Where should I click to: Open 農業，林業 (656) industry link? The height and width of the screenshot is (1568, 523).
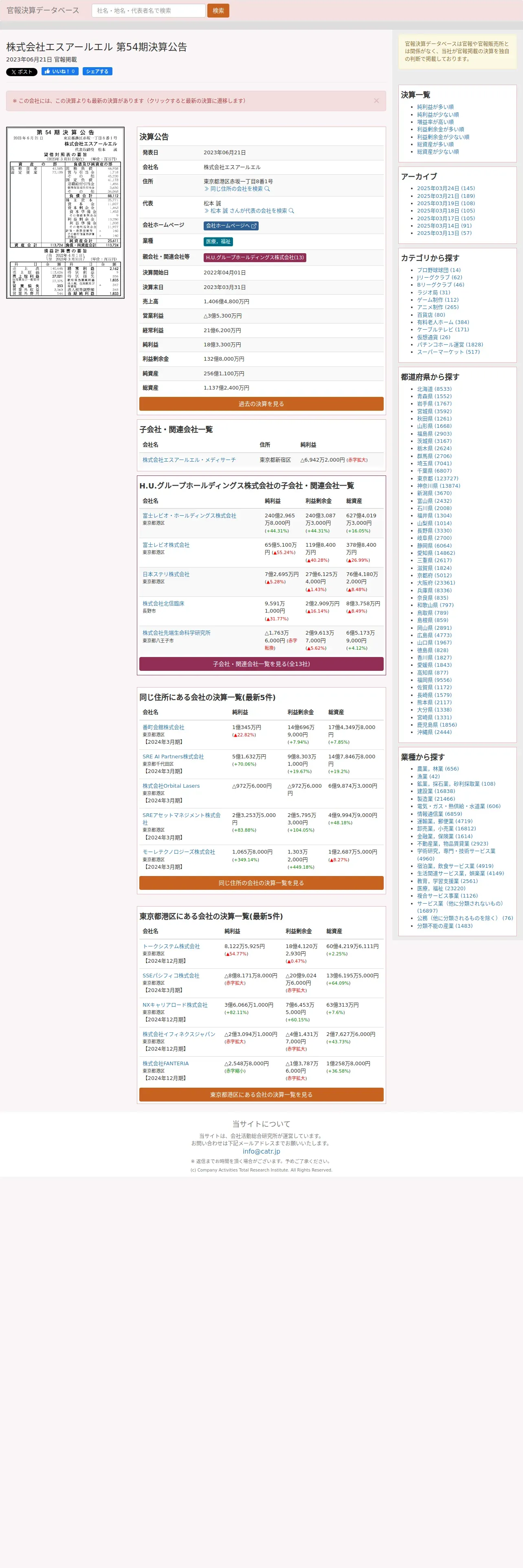pos(438,769)
